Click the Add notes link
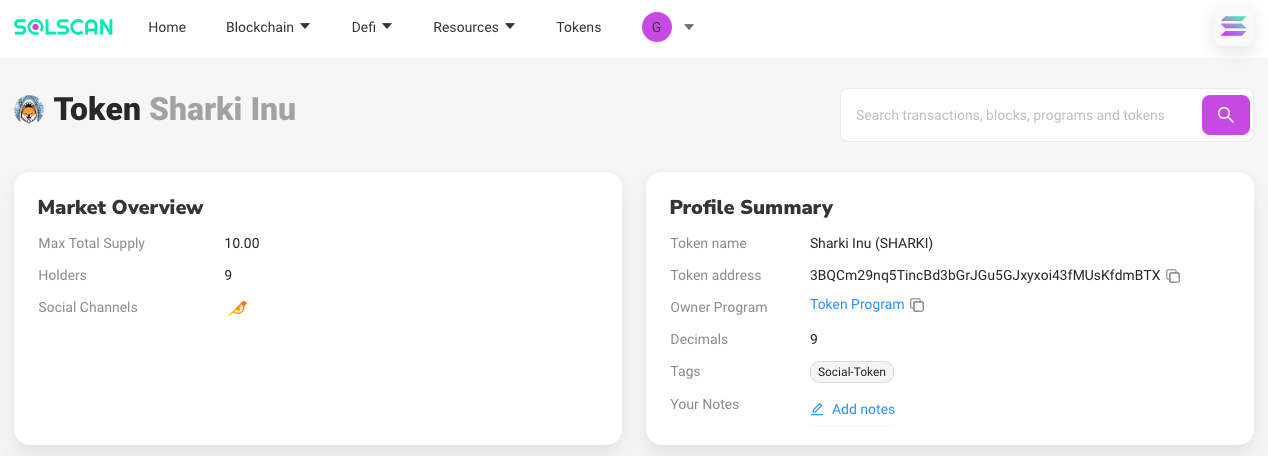Image resolution: width=1268 pixels, height=456 pixels. point(863,409)
